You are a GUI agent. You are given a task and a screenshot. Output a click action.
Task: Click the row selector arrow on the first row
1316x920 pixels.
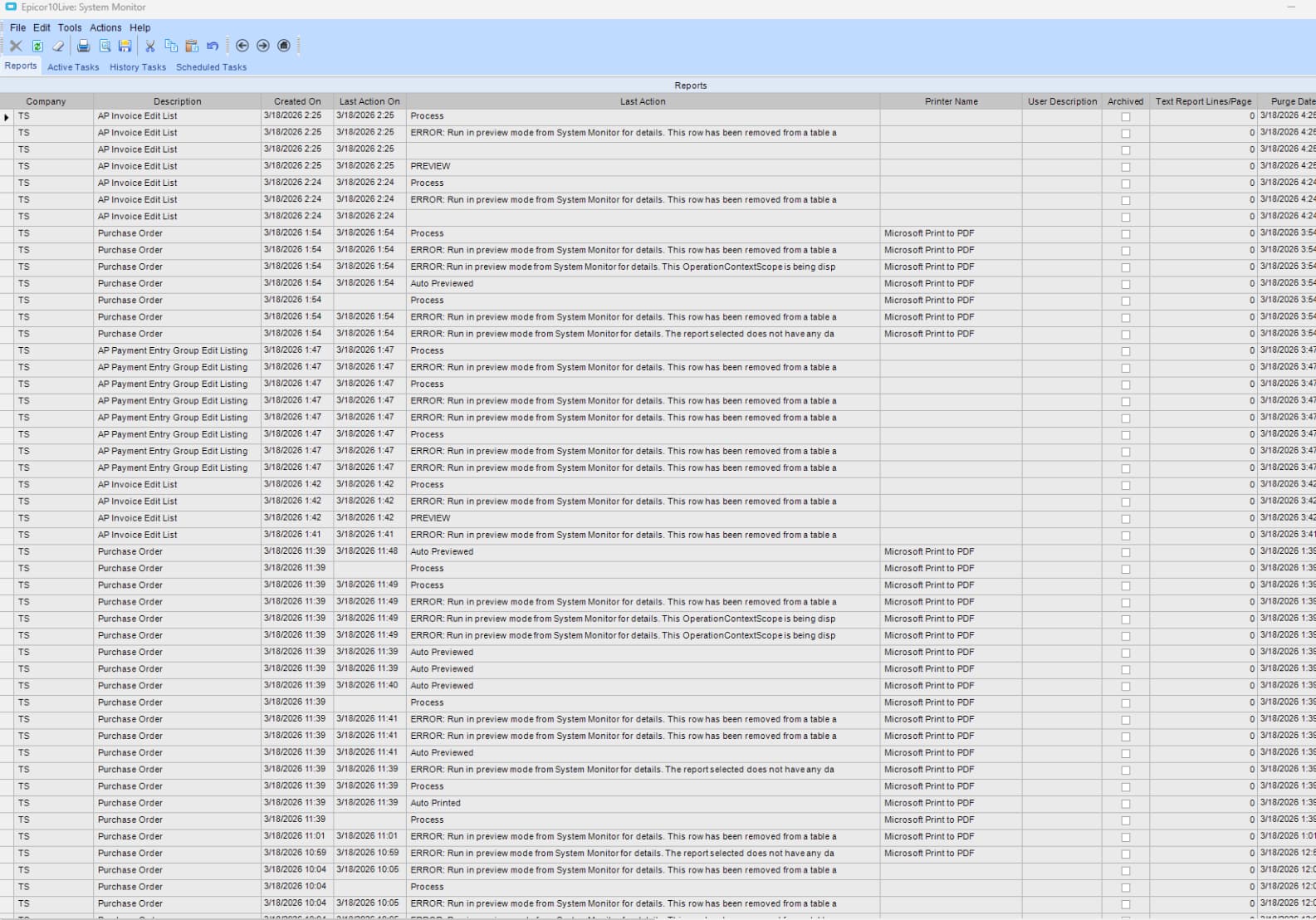(7, 117)
